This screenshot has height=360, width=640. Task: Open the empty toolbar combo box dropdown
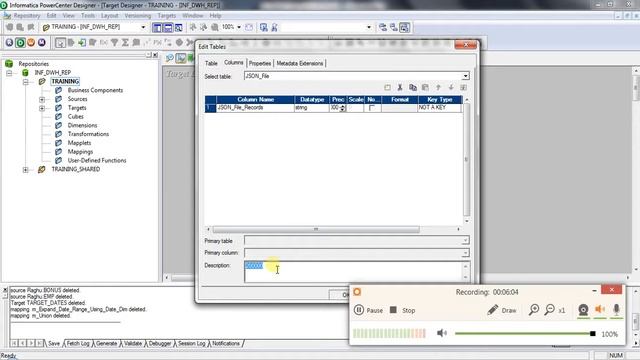click(369, 27)
